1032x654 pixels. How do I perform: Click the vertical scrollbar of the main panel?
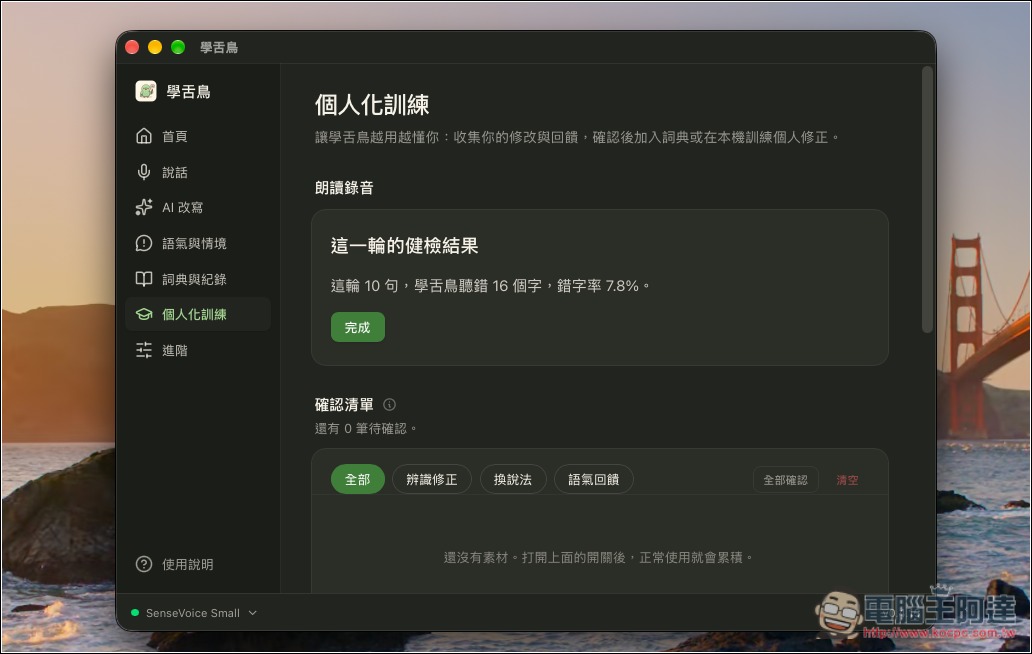point(927,200)
